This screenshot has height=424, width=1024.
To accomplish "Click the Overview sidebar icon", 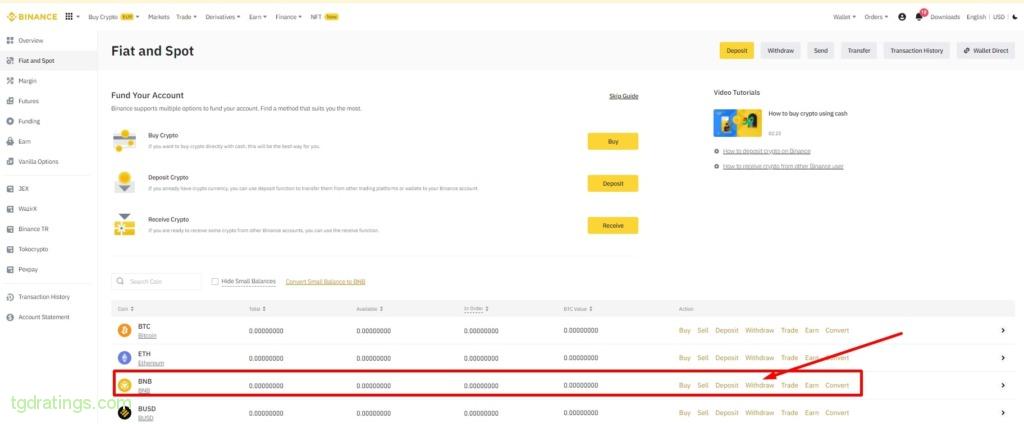I will pos(10,41).
